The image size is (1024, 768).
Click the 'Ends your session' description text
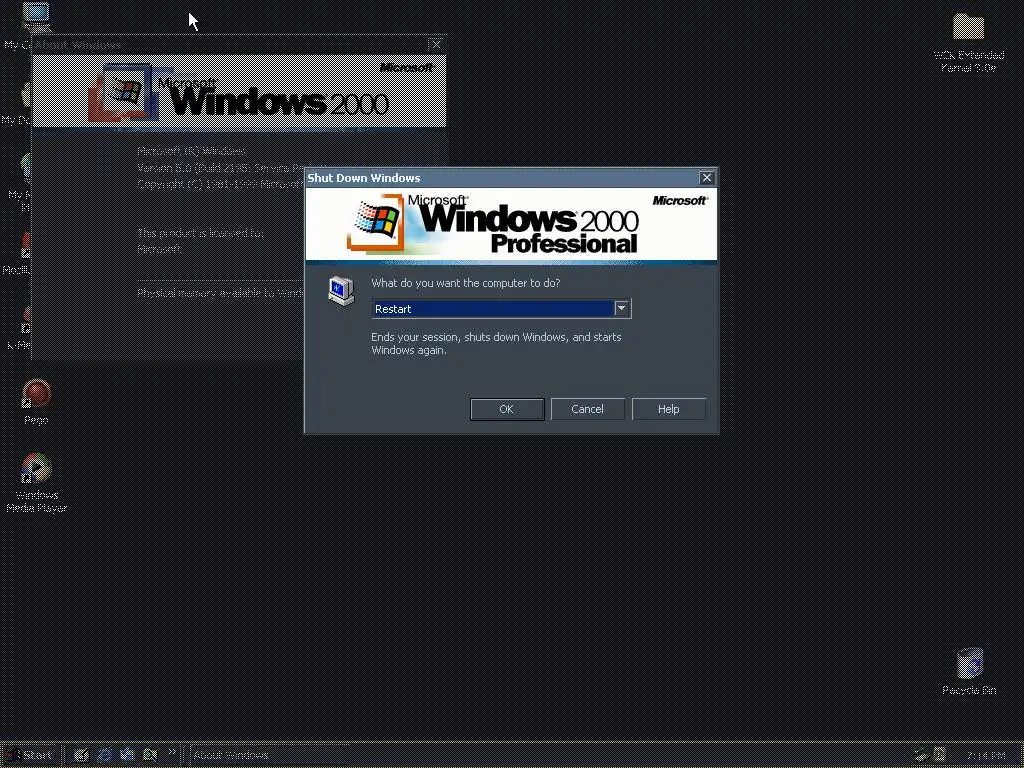[x=496, y=344]
